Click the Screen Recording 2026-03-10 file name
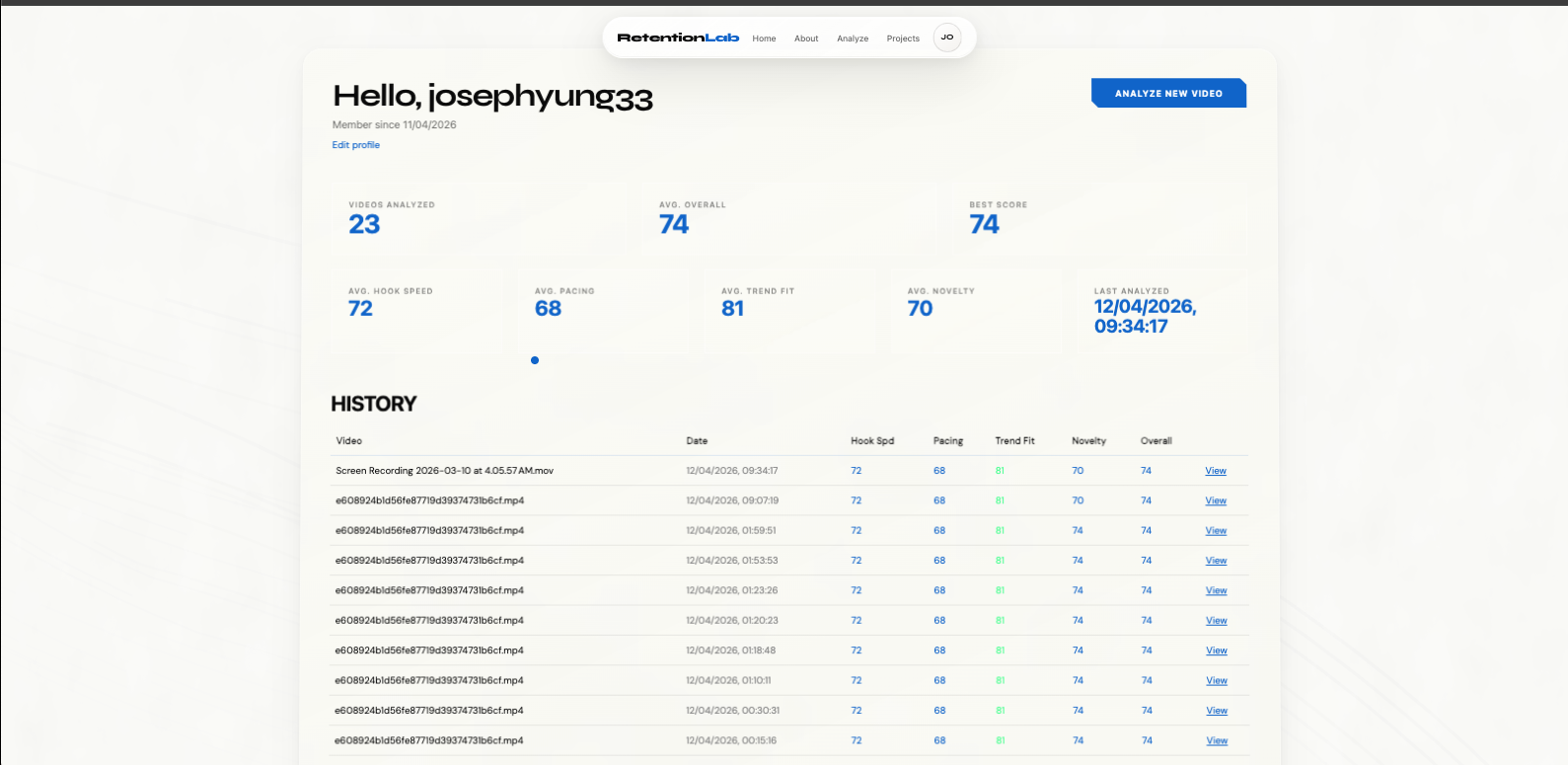The height and width of the screenshot is (765, 1568). point(444,471)
